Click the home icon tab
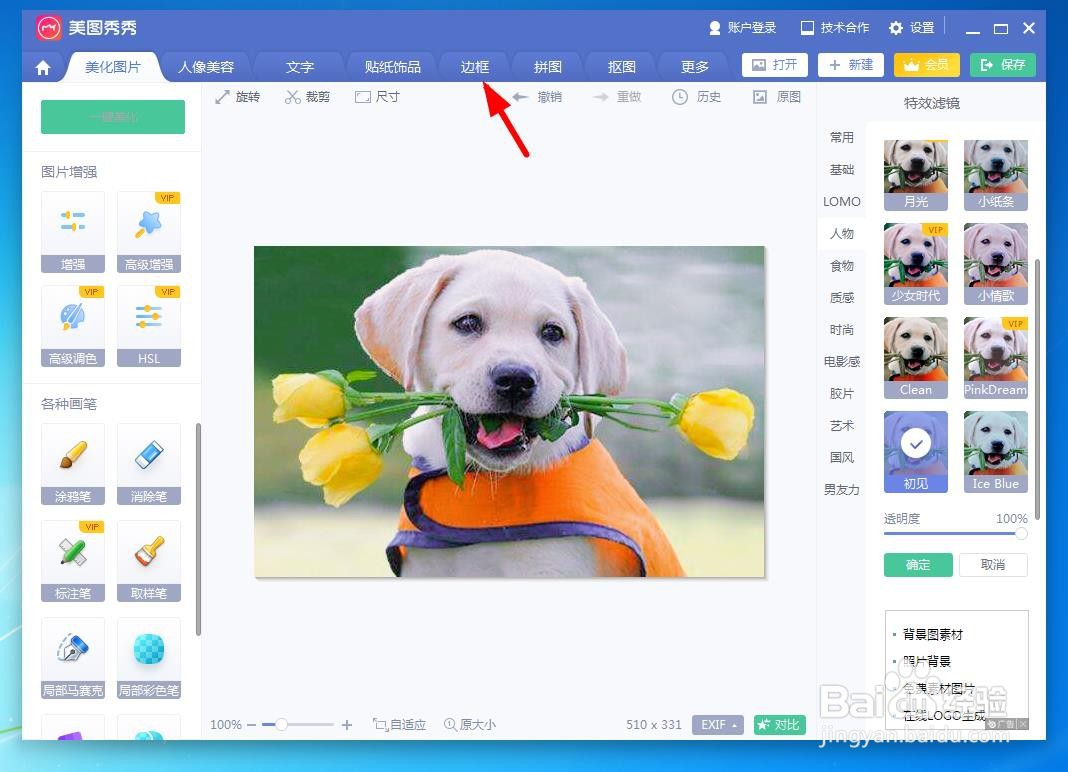This screenshot has width=1068, height=772. point(43,67)
